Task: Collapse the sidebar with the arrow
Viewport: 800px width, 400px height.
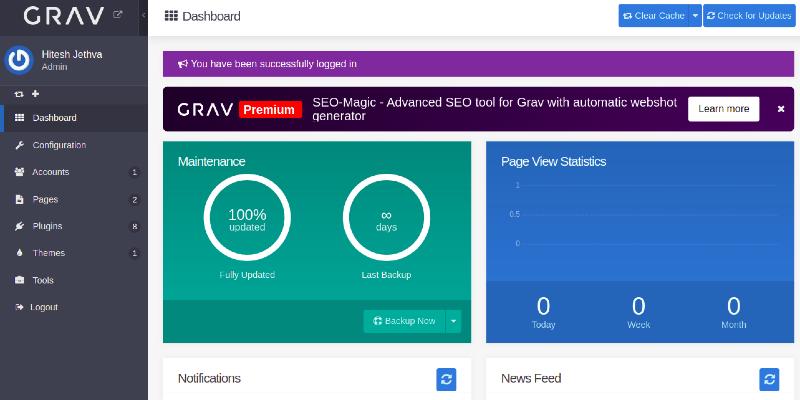Action: pos(143,16)
